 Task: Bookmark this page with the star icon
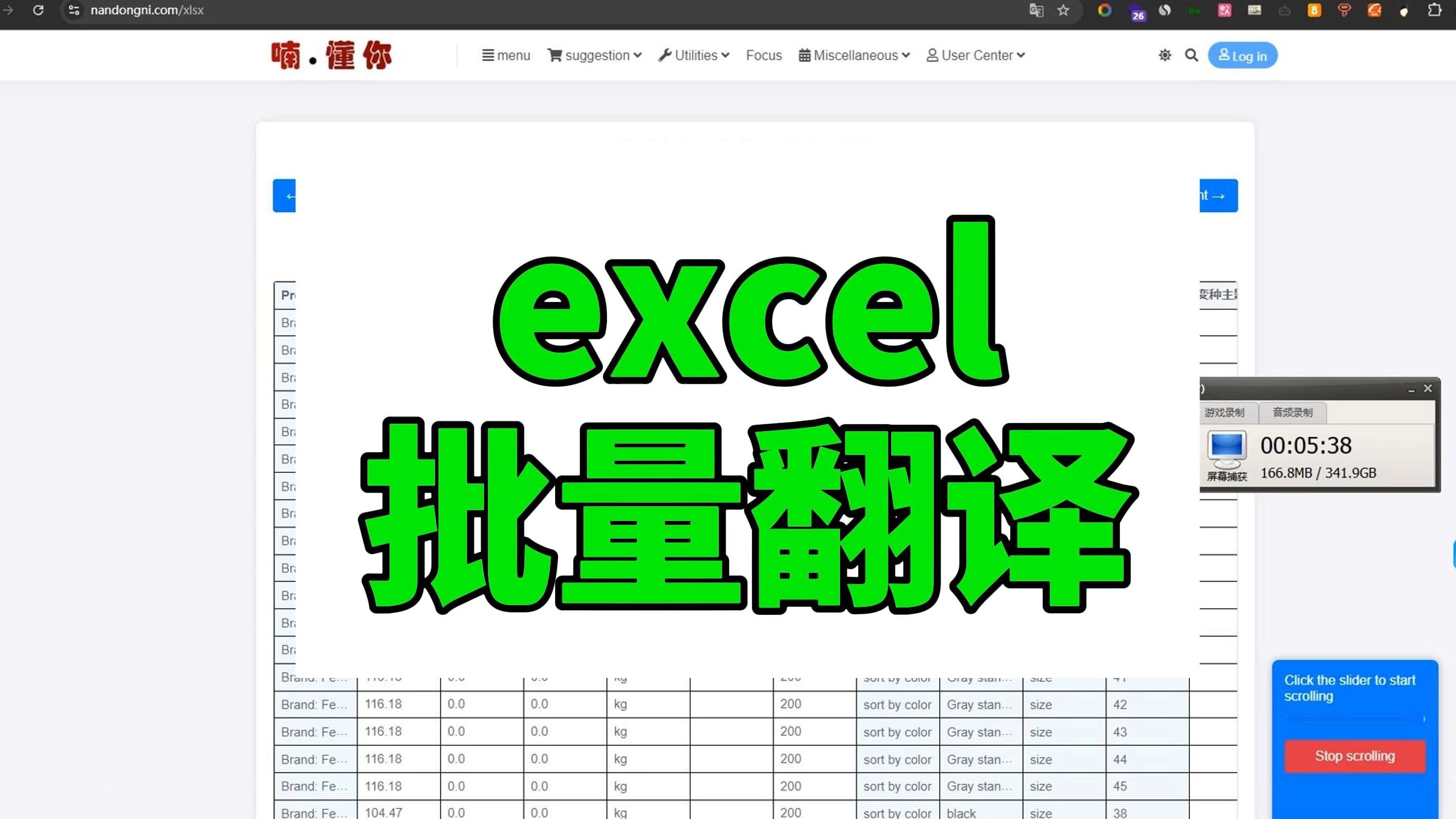coord(1063,10)
